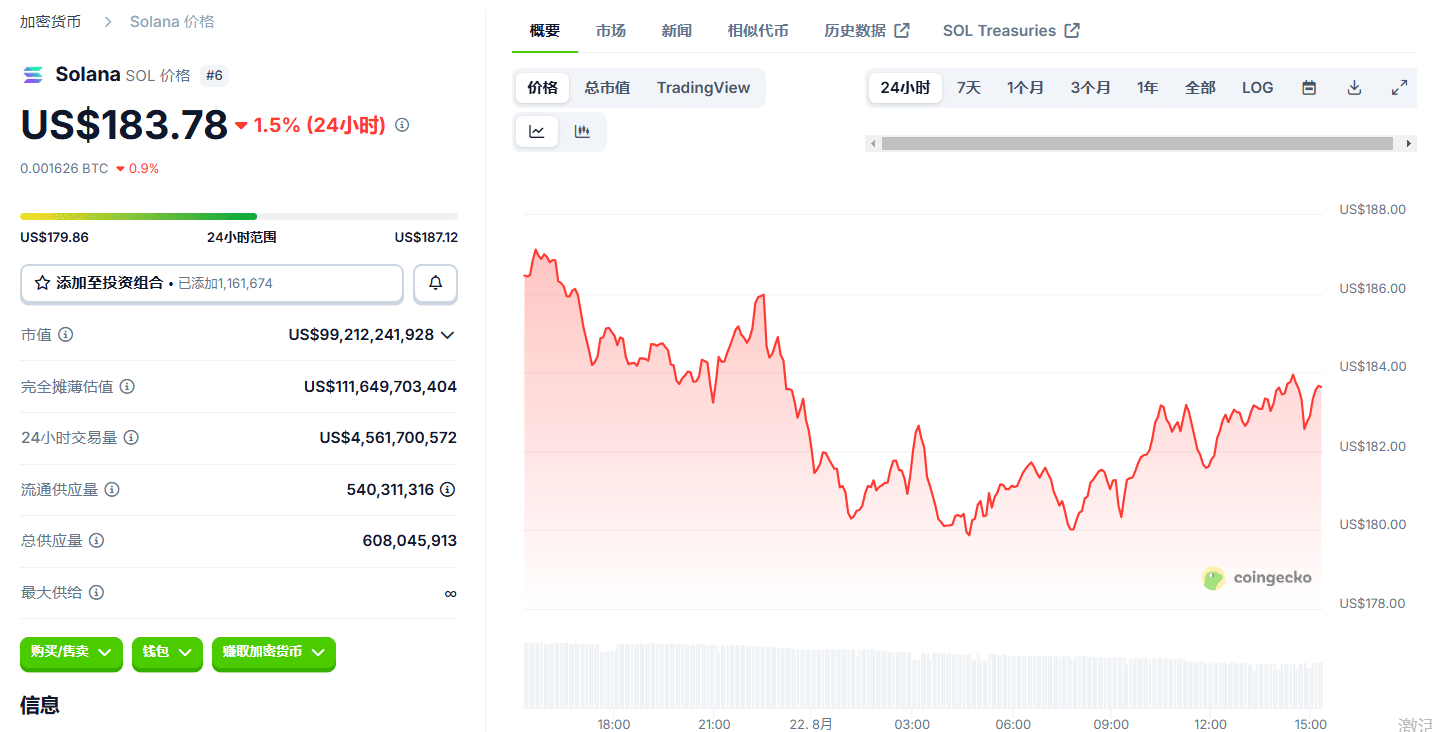The image size is (1432, 732).
Task: Select the 总市值 chart toggle
Action: pyautogui.click(x=607, y=88)
